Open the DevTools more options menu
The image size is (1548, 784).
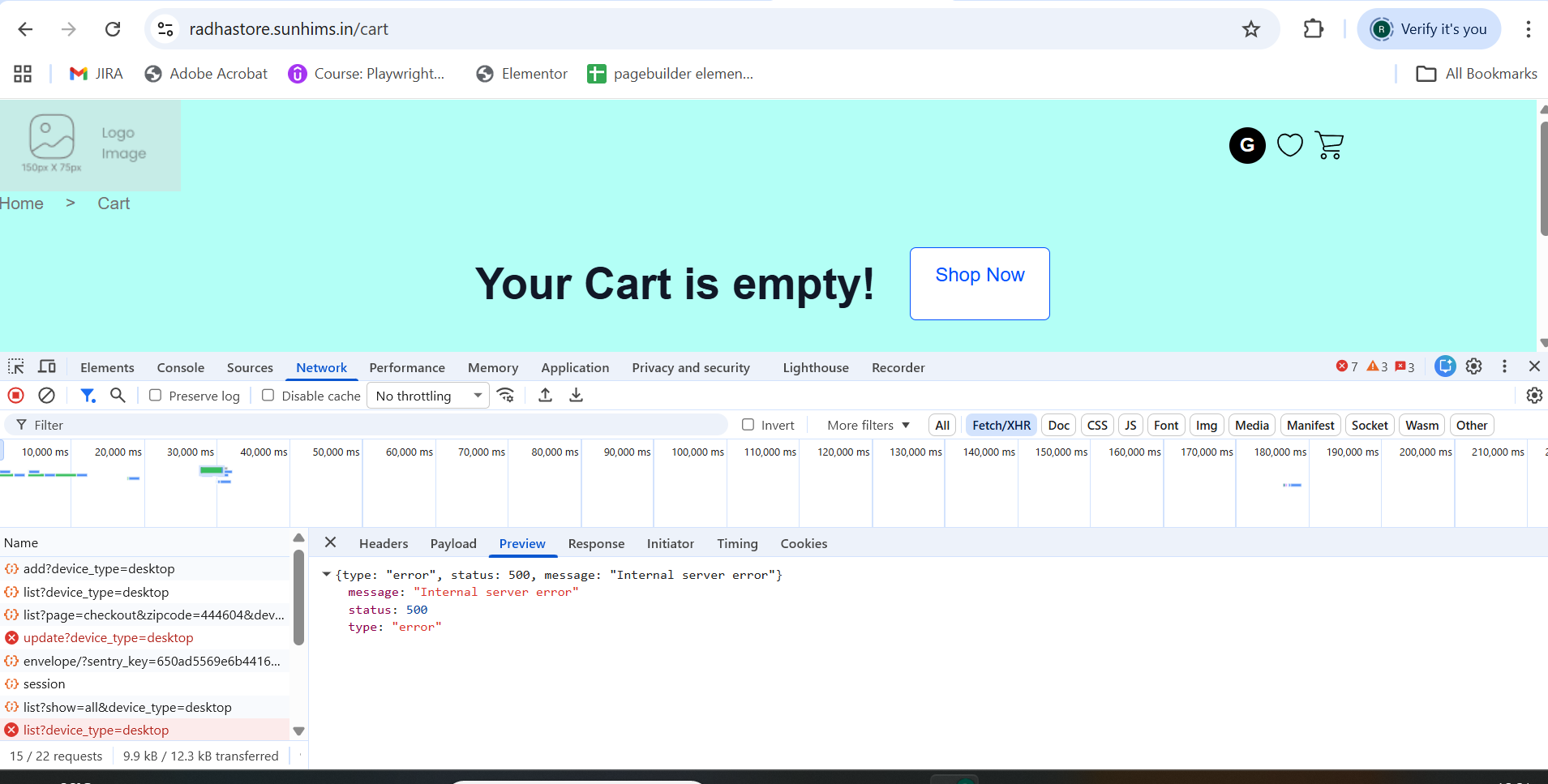click(1504, 366)
